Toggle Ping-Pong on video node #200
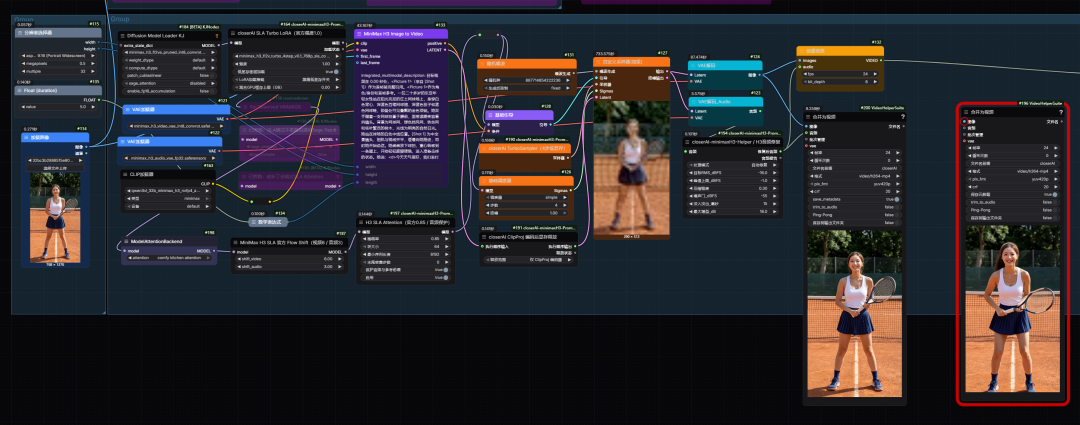Viewport: 1080px width, 425px height. click(x=853, y=215)
